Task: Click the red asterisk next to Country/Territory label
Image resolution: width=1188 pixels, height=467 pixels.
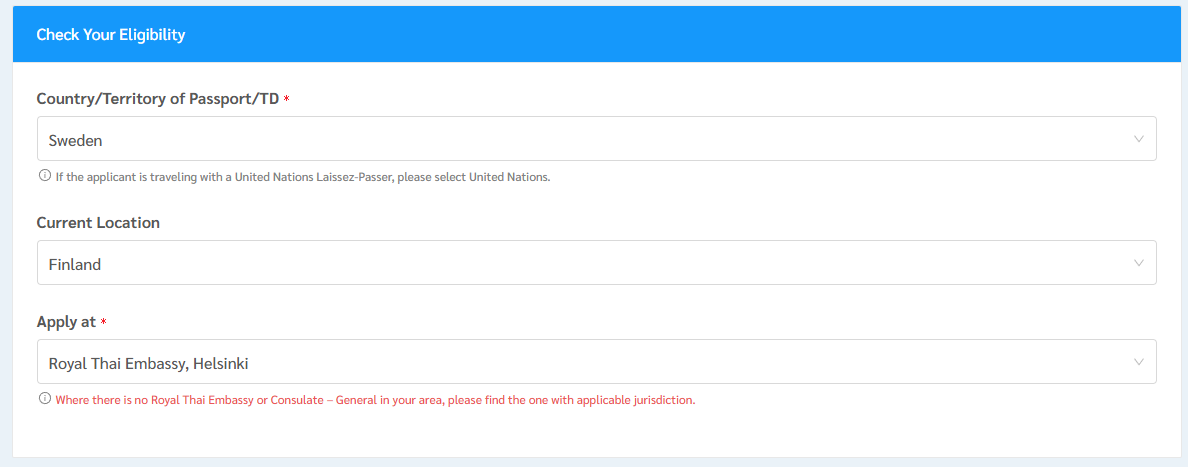Action: tap(287, 100)
